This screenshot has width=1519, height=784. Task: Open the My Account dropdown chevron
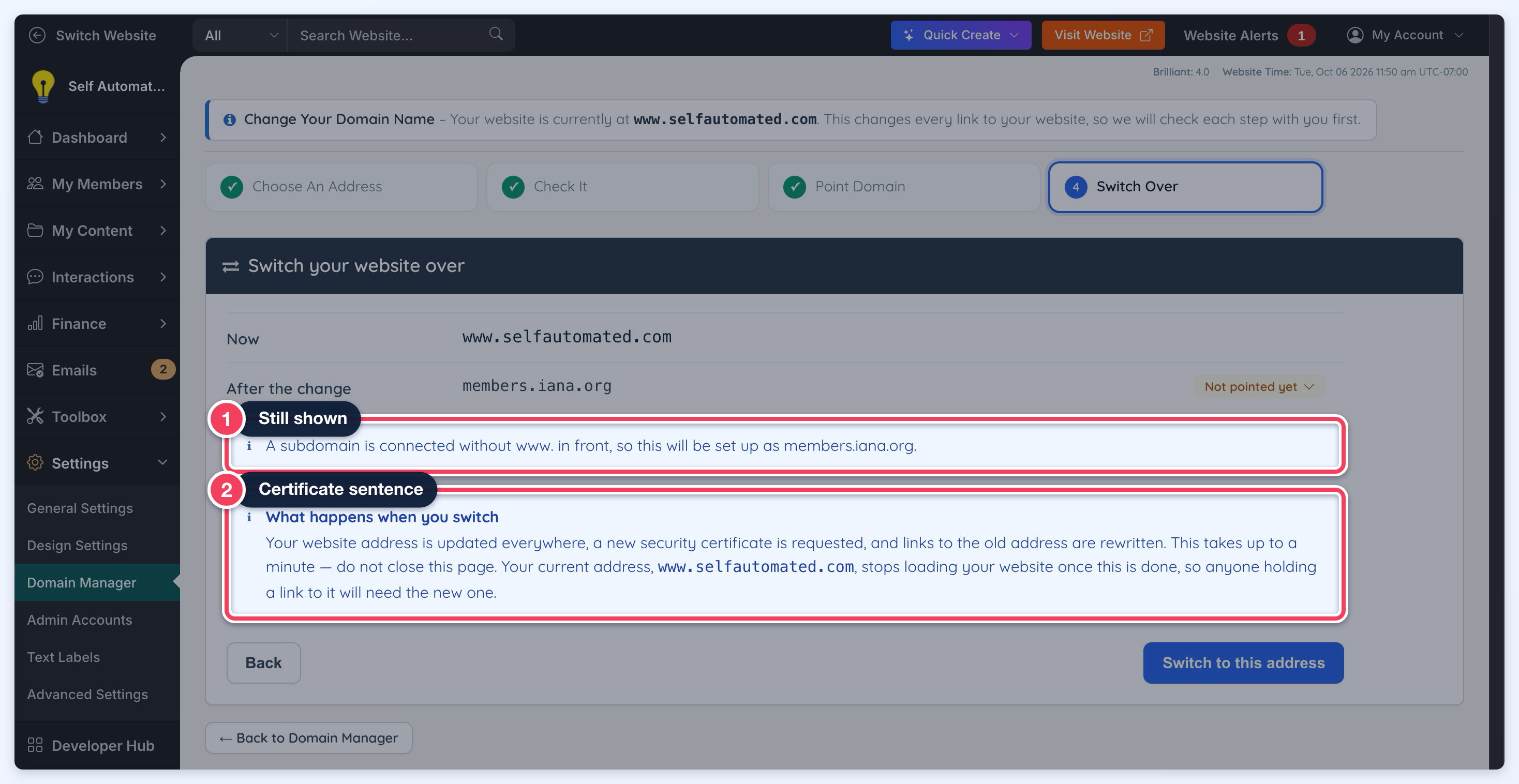[1459, 35]
